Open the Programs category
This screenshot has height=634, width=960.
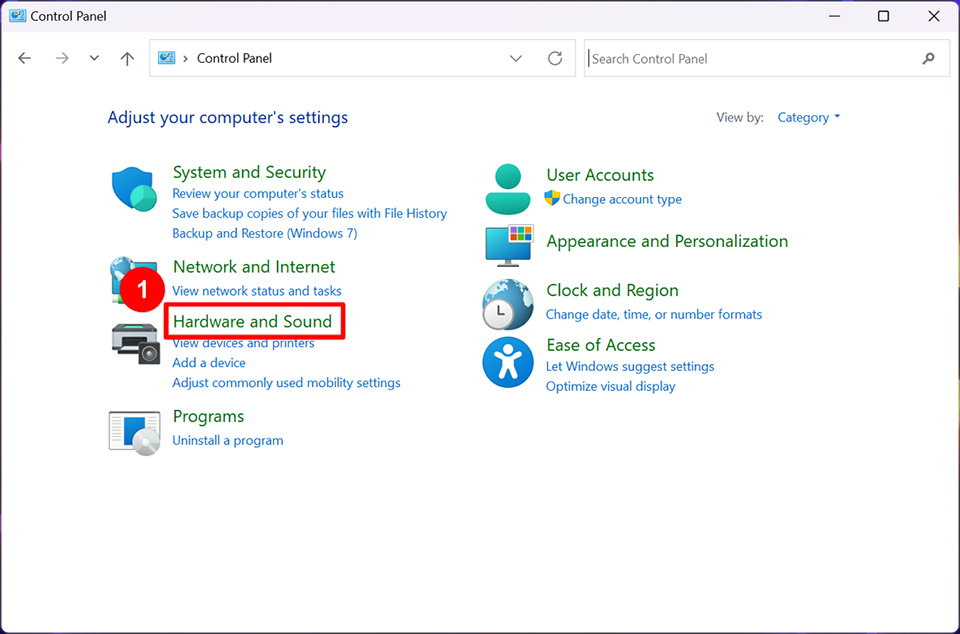(208, 416)
